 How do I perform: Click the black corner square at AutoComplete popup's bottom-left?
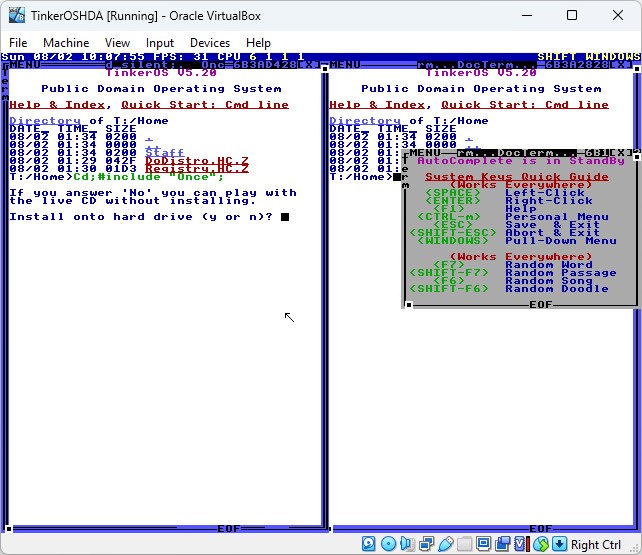409,305
